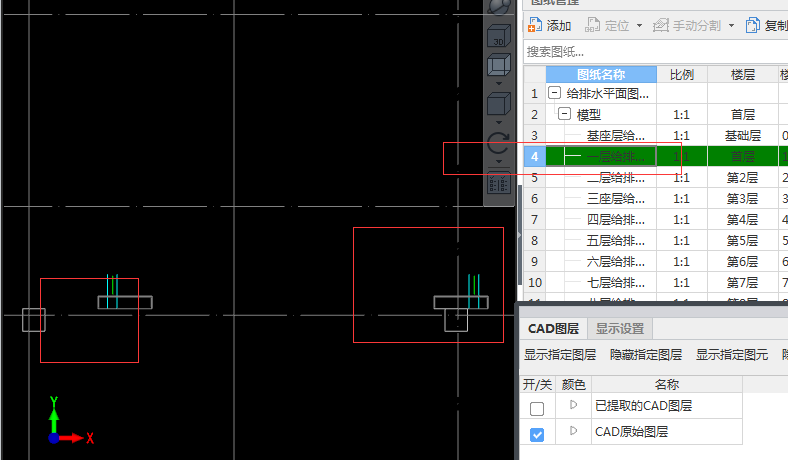Viewport: 788px width, 460px height.
Task: Click 隐藏指定图层 button
Action: click(x=646, y=355)
